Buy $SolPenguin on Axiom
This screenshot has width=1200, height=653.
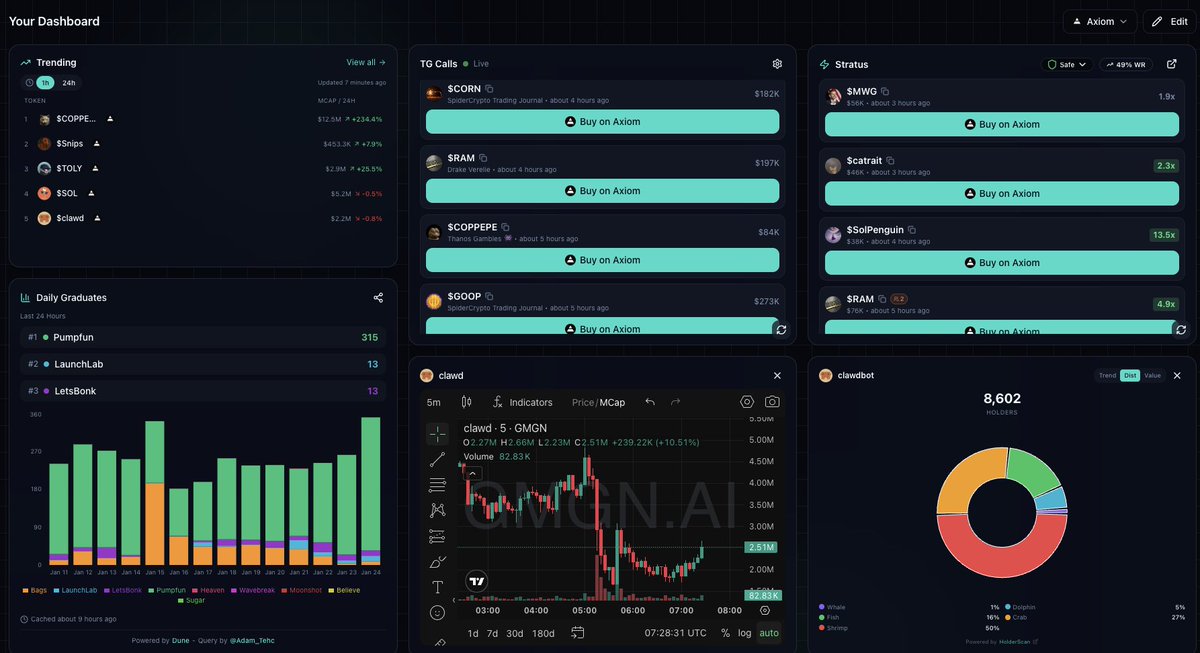1001,263
